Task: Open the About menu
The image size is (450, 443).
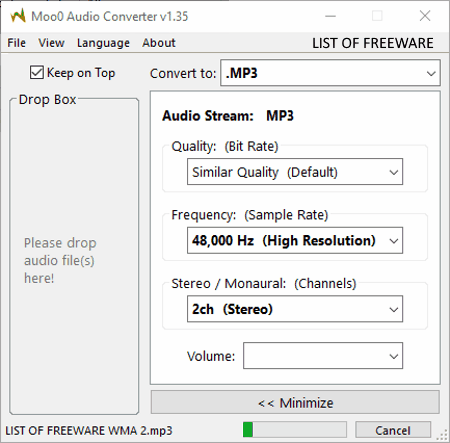Action: [x=159, y=43]
